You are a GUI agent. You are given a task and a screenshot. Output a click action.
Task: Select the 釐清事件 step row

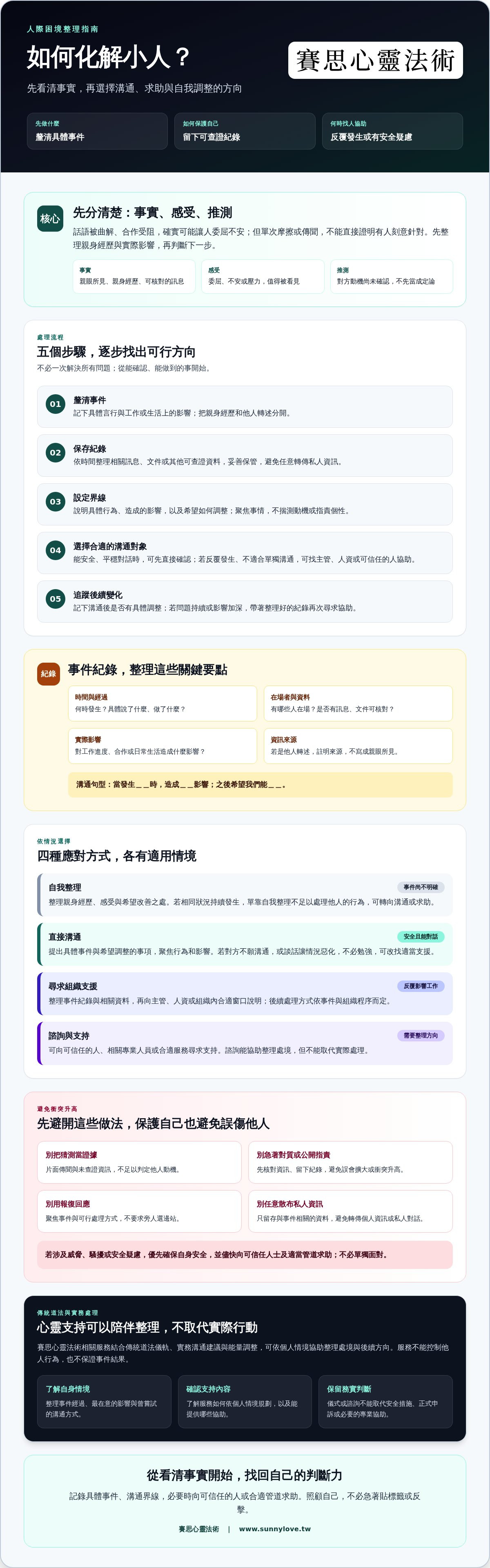245,407
